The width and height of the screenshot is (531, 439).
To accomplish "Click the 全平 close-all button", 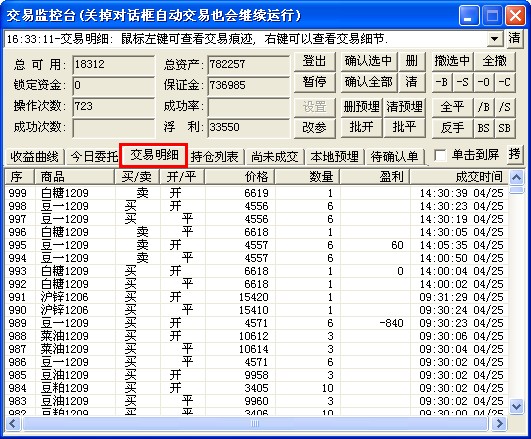I will [452, 107].
